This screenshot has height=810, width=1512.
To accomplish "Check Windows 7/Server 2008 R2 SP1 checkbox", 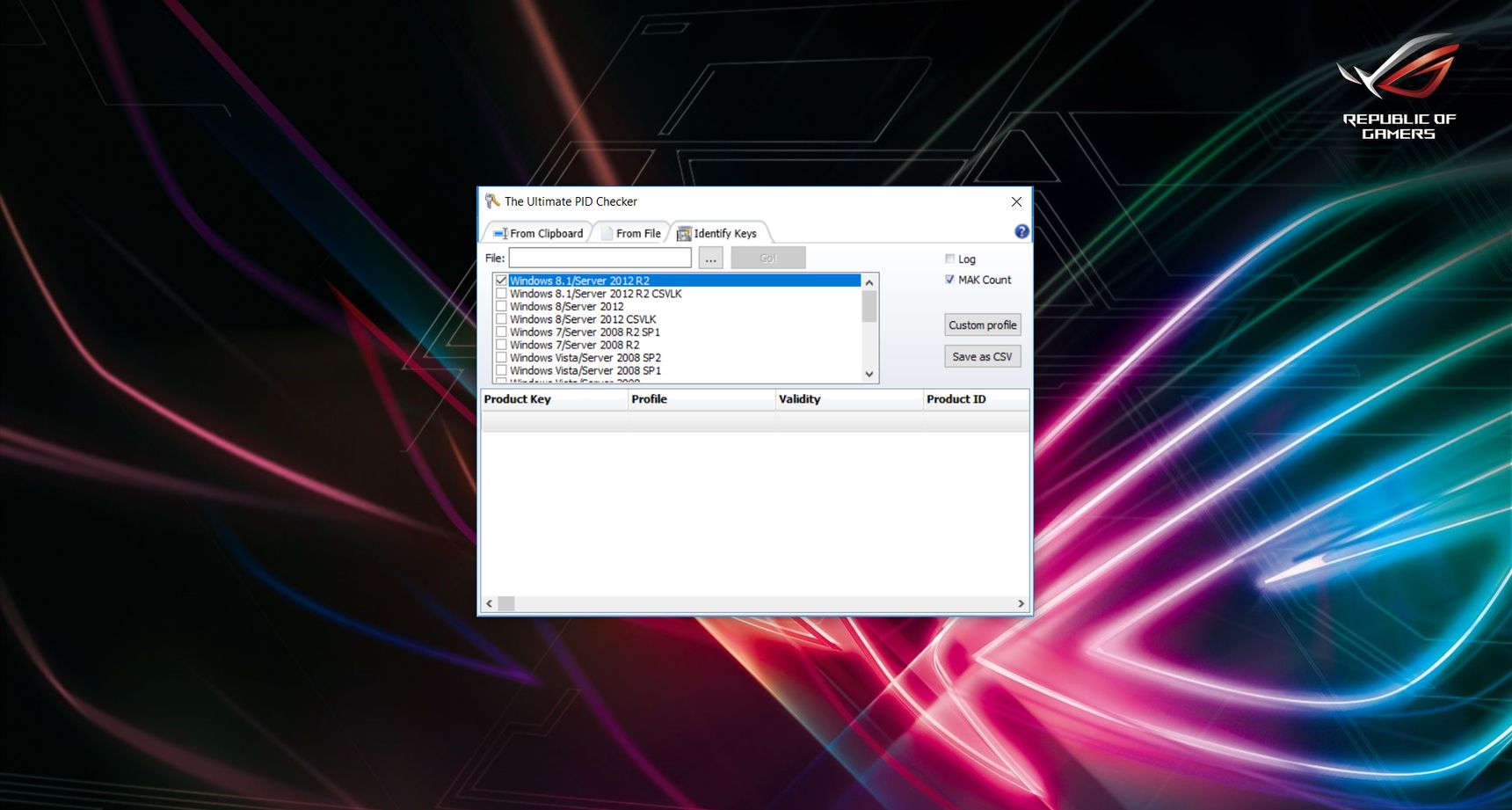I will point(501,332).
